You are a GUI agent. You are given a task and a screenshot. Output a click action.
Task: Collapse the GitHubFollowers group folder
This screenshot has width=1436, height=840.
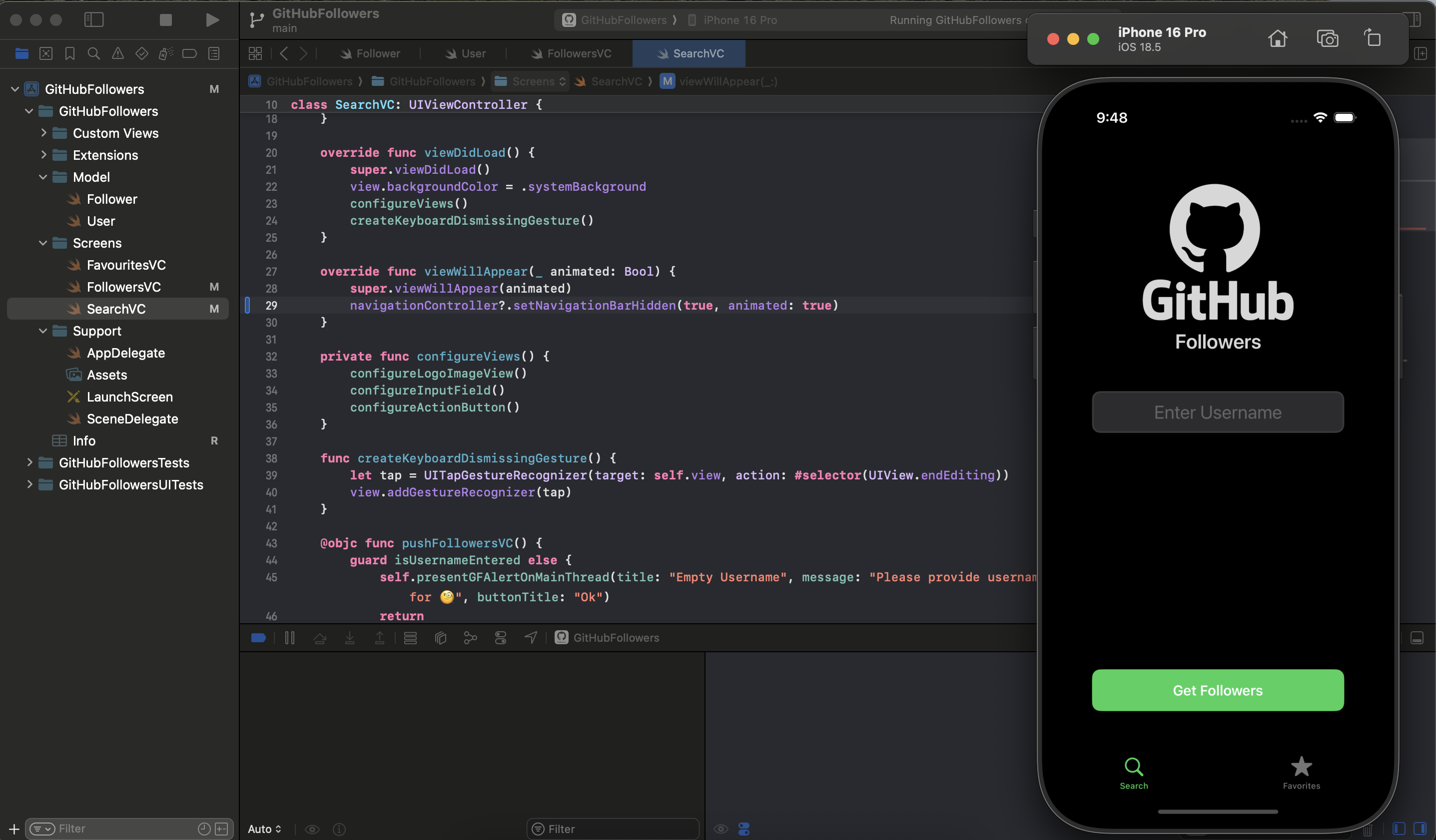[x=29, y=111]
